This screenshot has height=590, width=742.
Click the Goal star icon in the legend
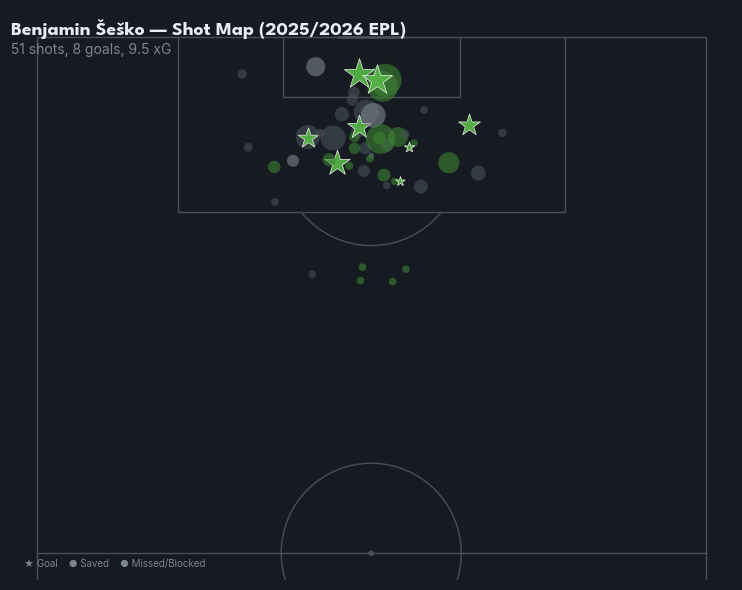coord(29,564)
